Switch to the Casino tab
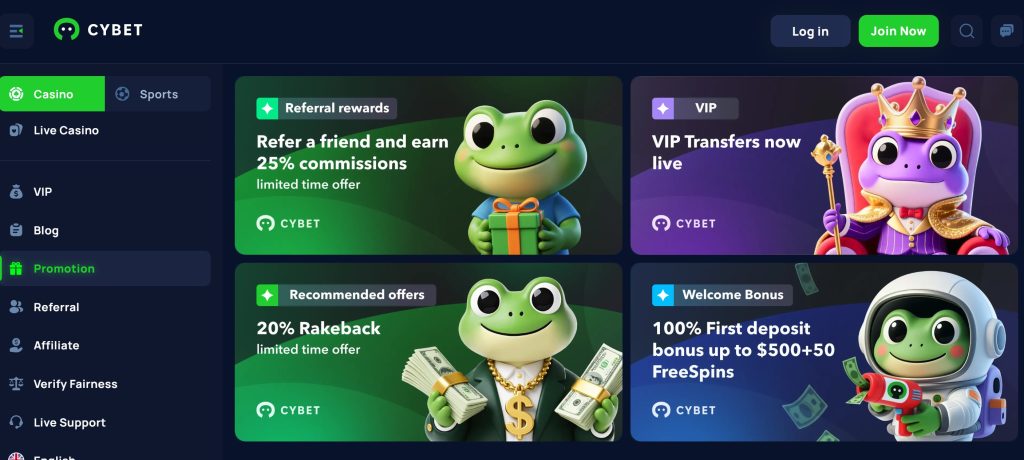1024x460 pixels. click(x=52, y=94)
